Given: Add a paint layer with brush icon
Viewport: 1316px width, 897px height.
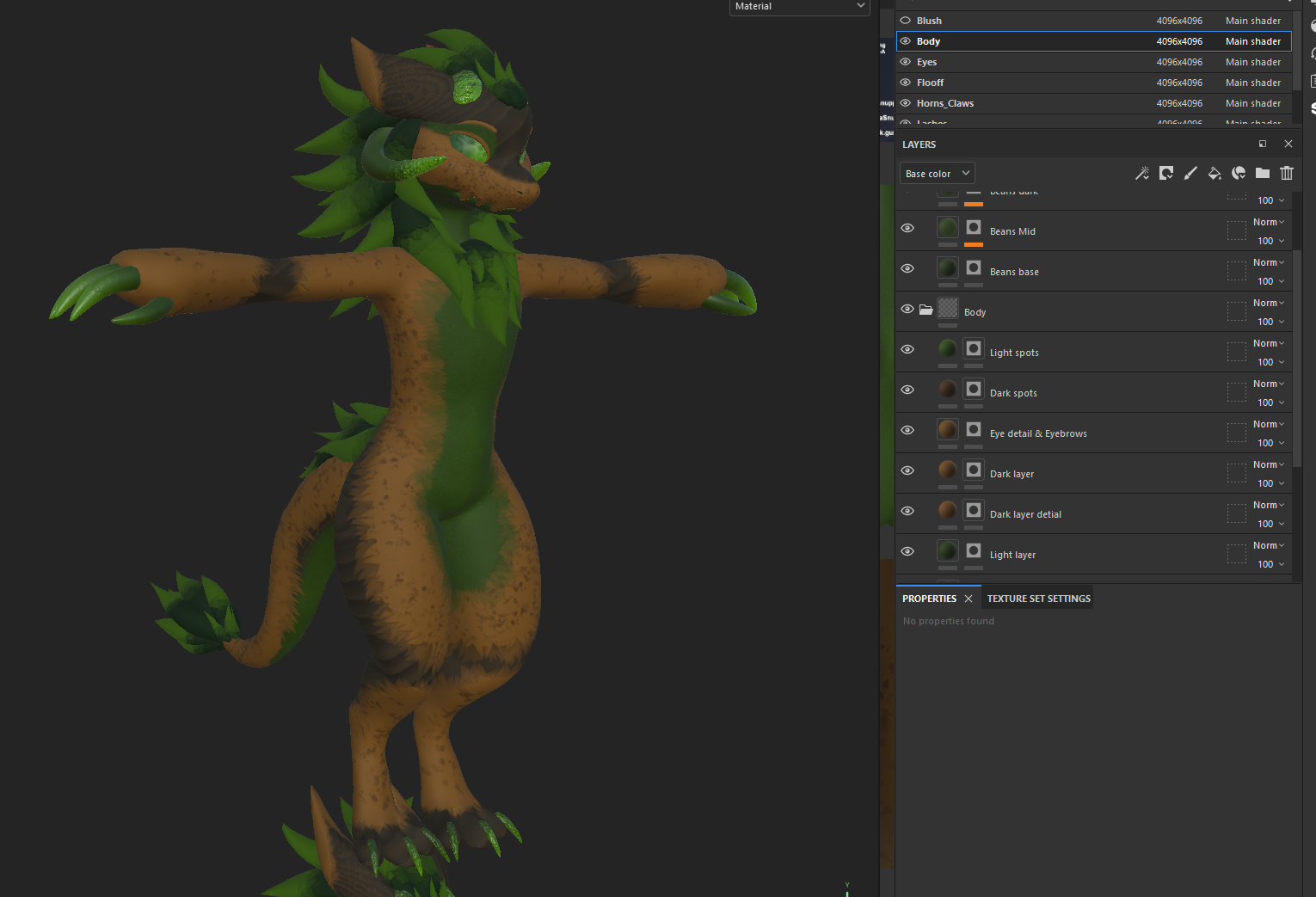Looking at the screenshot, I should 1190,173.
